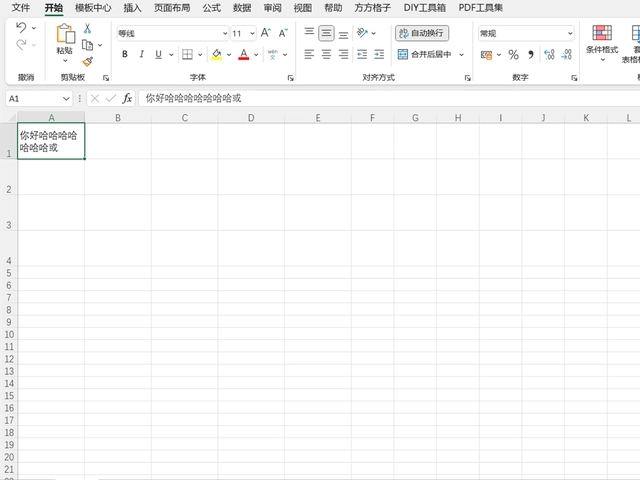Click in the formula bar text
Screen dimensions: 640x480
193,98
